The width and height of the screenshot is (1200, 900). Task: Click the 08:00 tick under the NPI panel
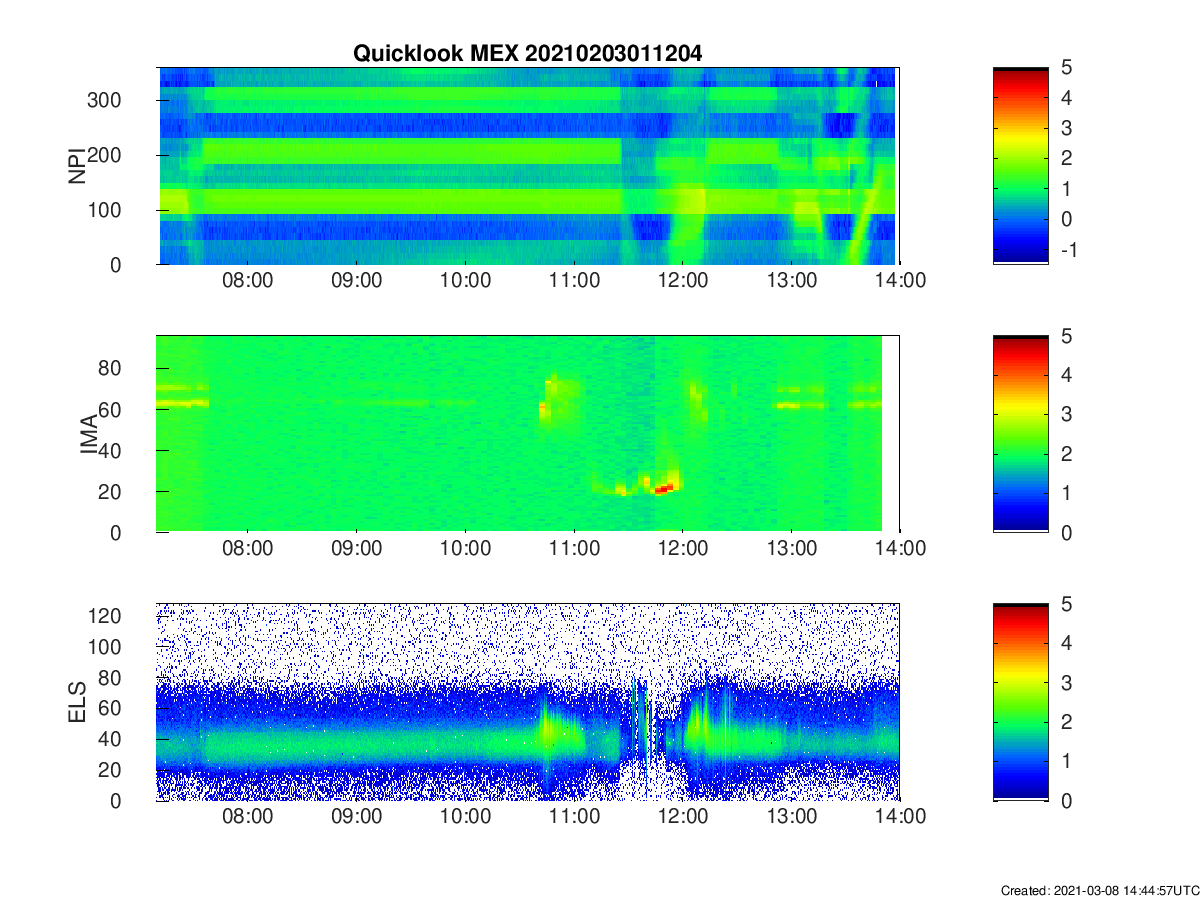pos(248,281)
